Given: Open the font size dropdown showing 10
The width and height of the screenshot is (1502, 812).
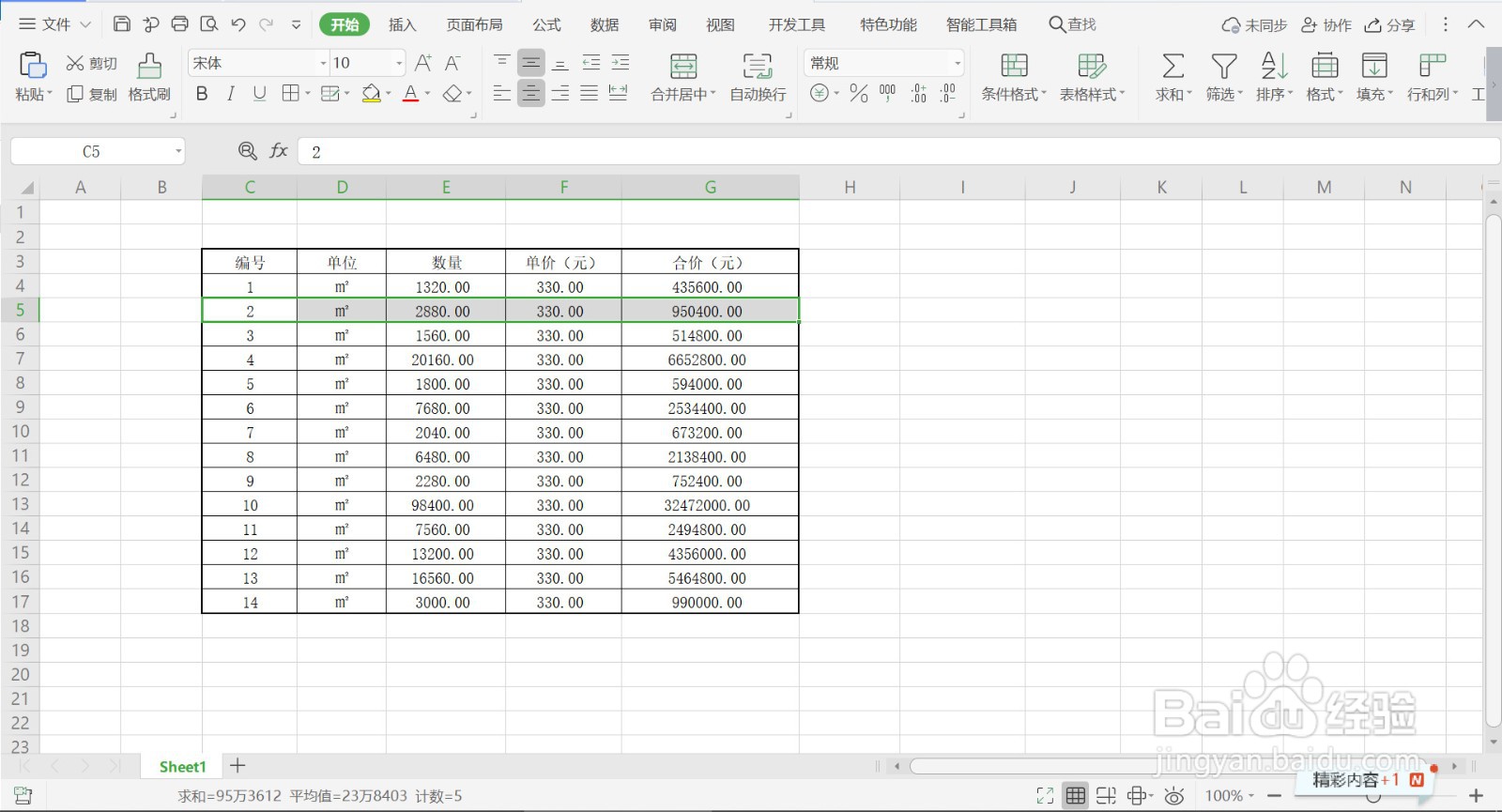Looking at the screenshot, I should pos(399,63).
